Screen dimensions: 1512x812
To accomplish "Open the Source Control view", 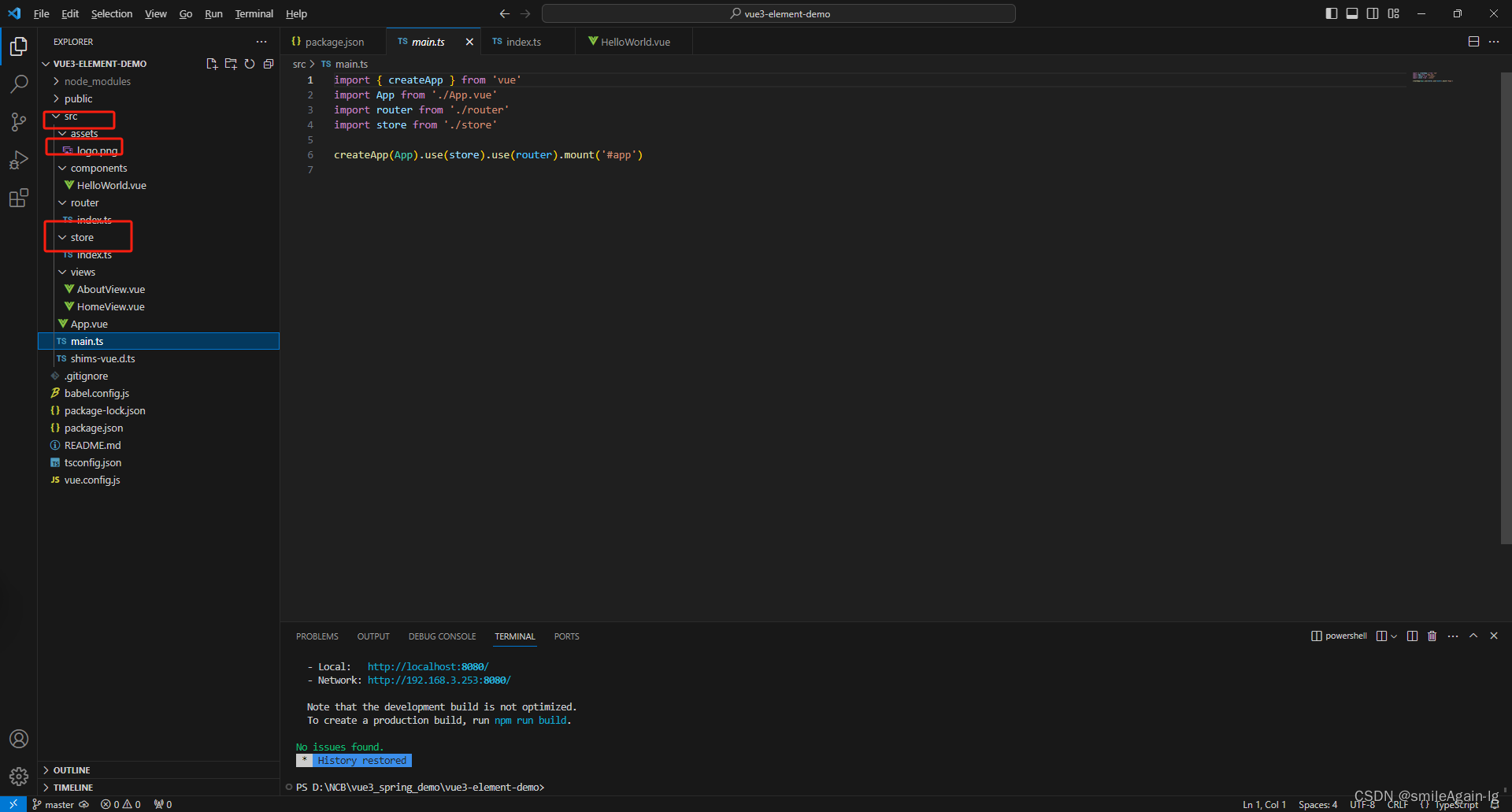I will click(x=19, y=122).
